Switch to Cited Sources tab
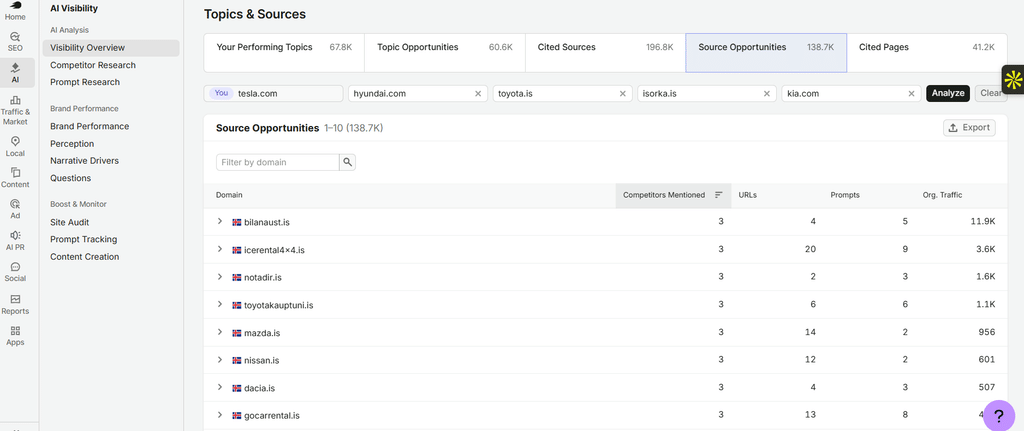Image resolution: width=1024 pixels, height=431 pixels. [605, 53]
